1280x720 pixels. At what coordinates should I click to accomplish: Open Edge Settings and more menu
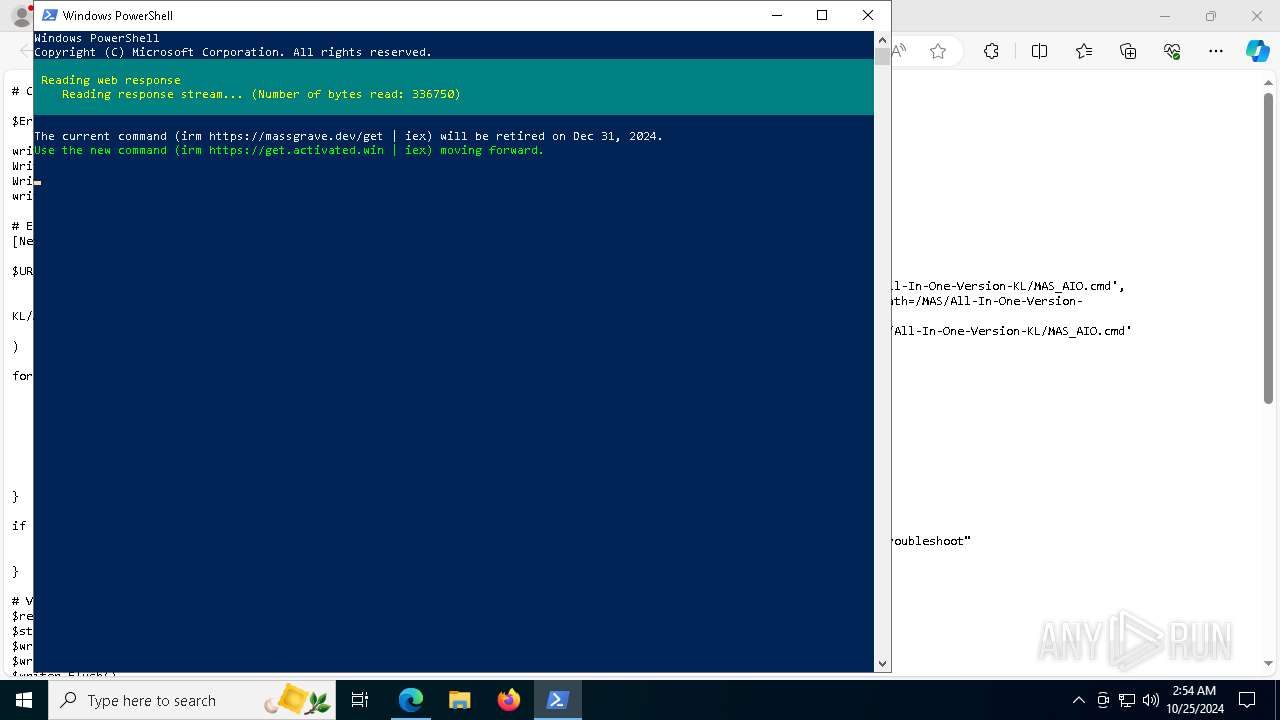pyautogui.click(x=1216, y=52)
